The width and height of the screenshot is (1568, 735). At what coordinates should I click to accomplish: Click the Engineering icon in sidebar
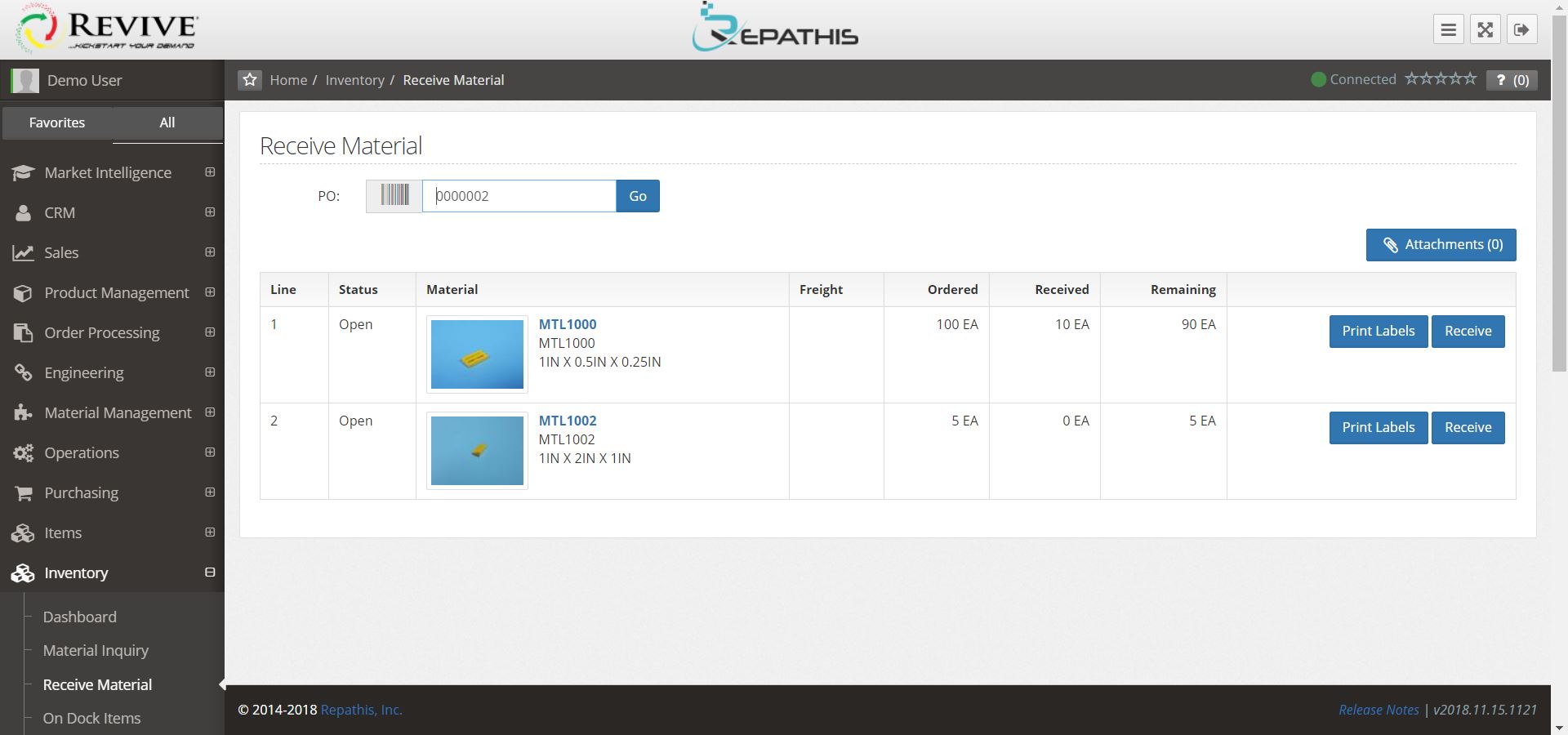click(x=23, y=373)
